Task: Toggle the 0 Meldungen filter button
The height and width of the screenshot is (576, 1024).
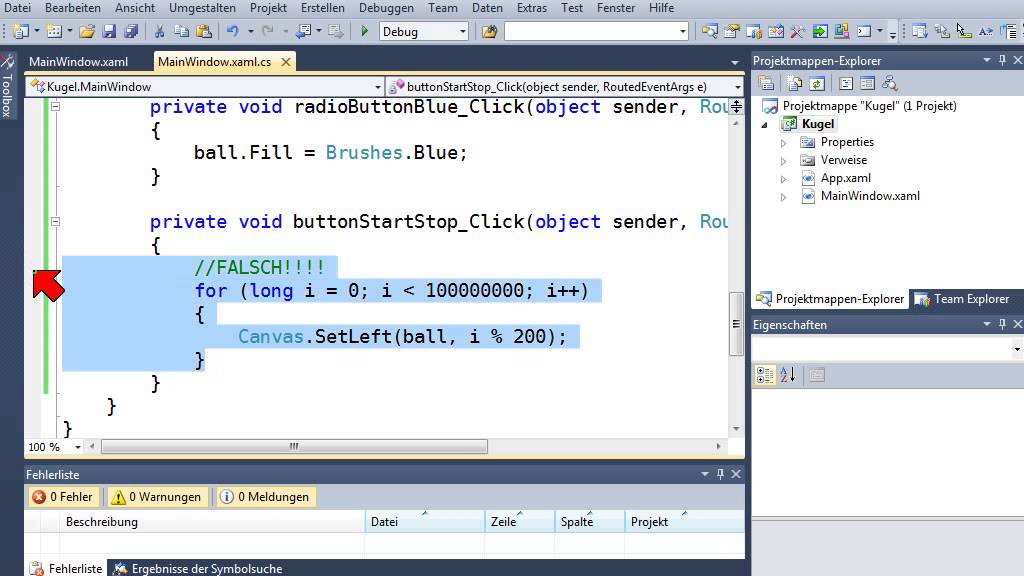Action: point(265,497)
